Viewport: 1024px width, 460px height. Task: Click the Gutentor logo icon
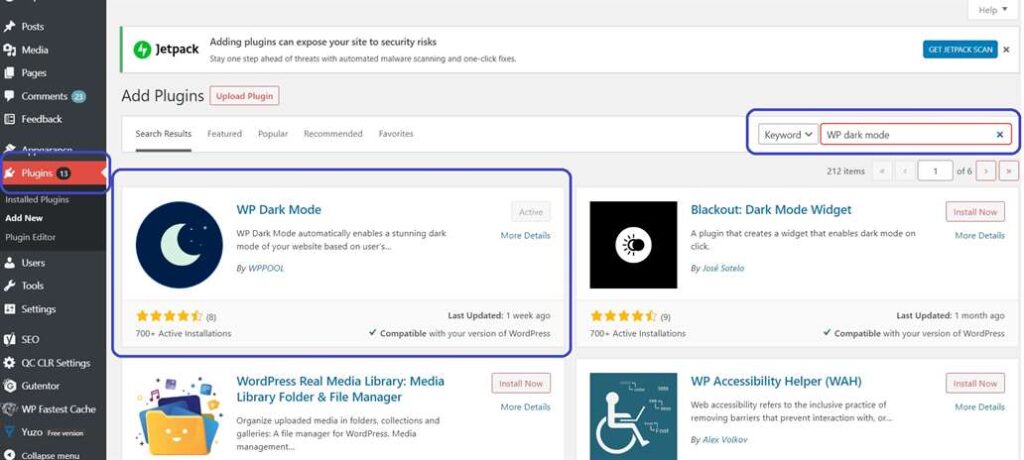[9, 386]
